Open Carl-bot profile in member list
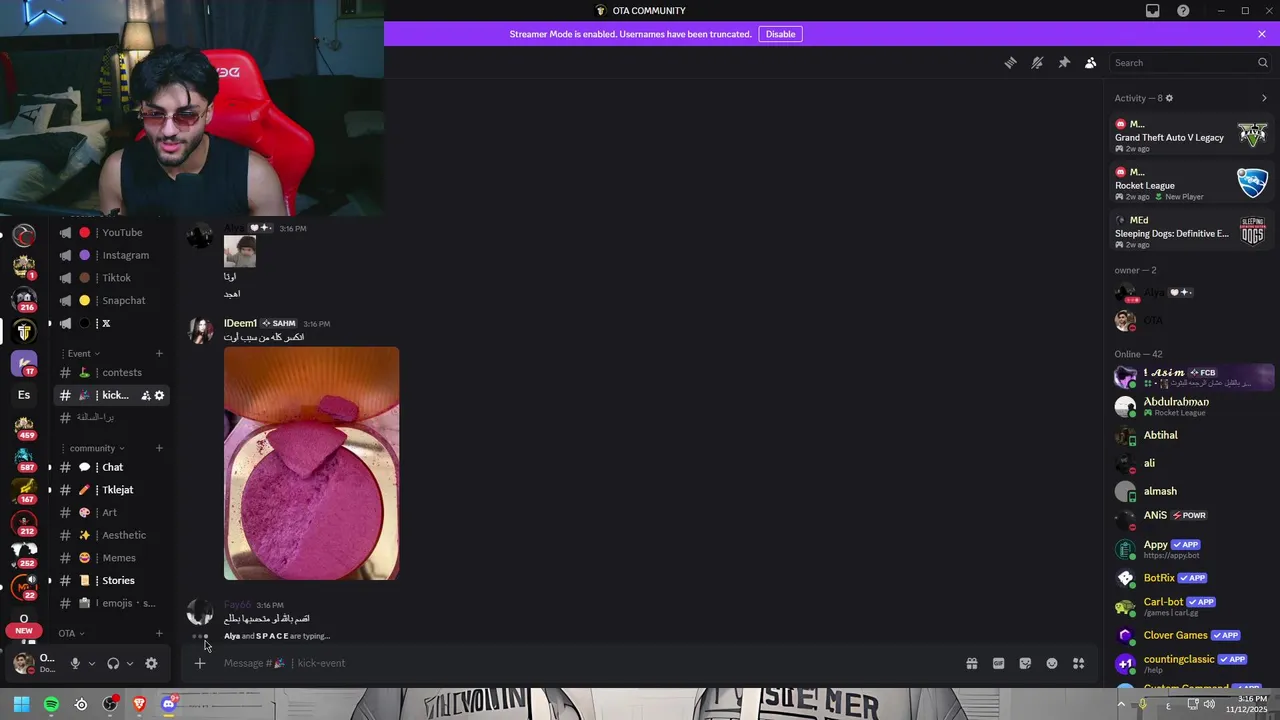 tap(1191, 606)
